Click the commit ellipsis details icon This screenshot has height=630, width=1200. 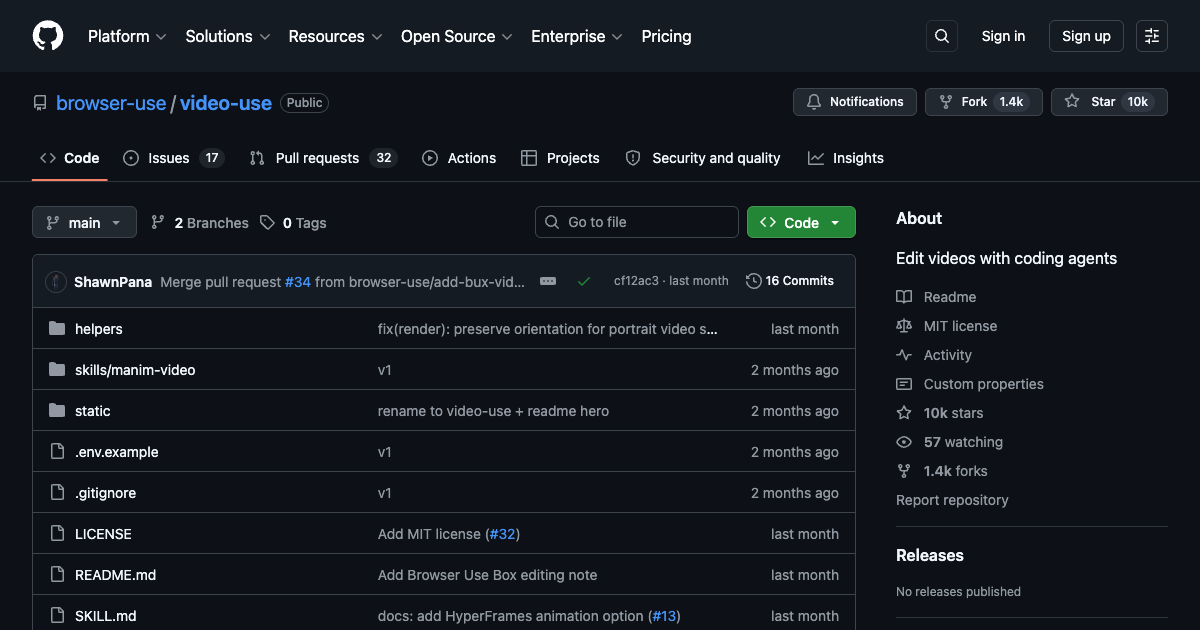[548, 281]
